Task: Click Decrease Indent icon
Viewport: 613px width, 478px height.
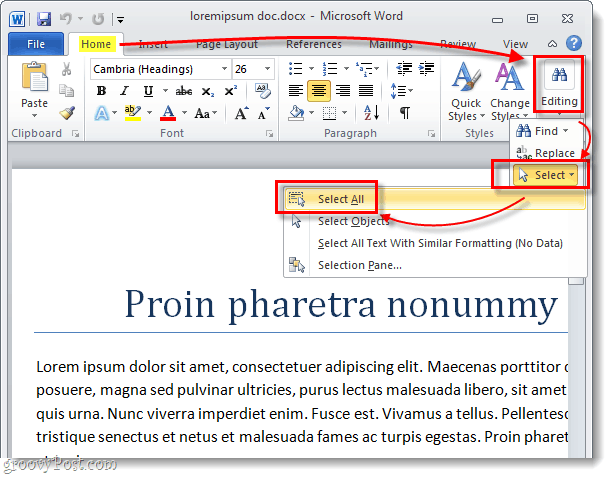Action: tap(404, 69)
